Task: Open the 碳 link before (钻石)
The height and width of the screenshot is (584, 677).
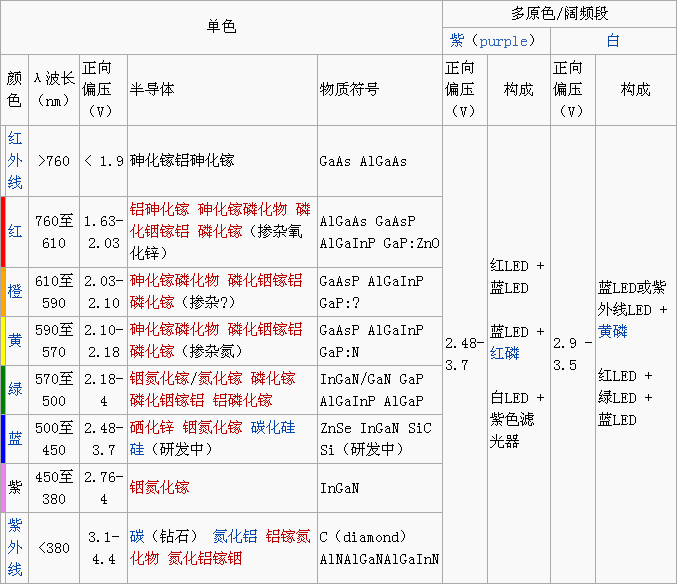Action: [x=137, y=537]
